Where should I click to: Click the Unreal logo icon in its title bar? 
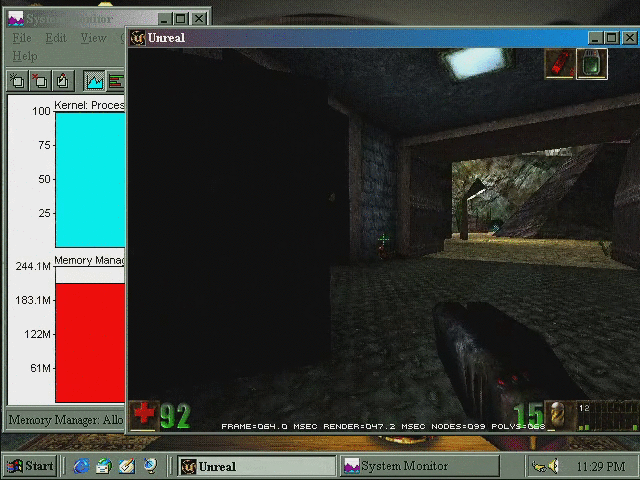tap(138, 38)
